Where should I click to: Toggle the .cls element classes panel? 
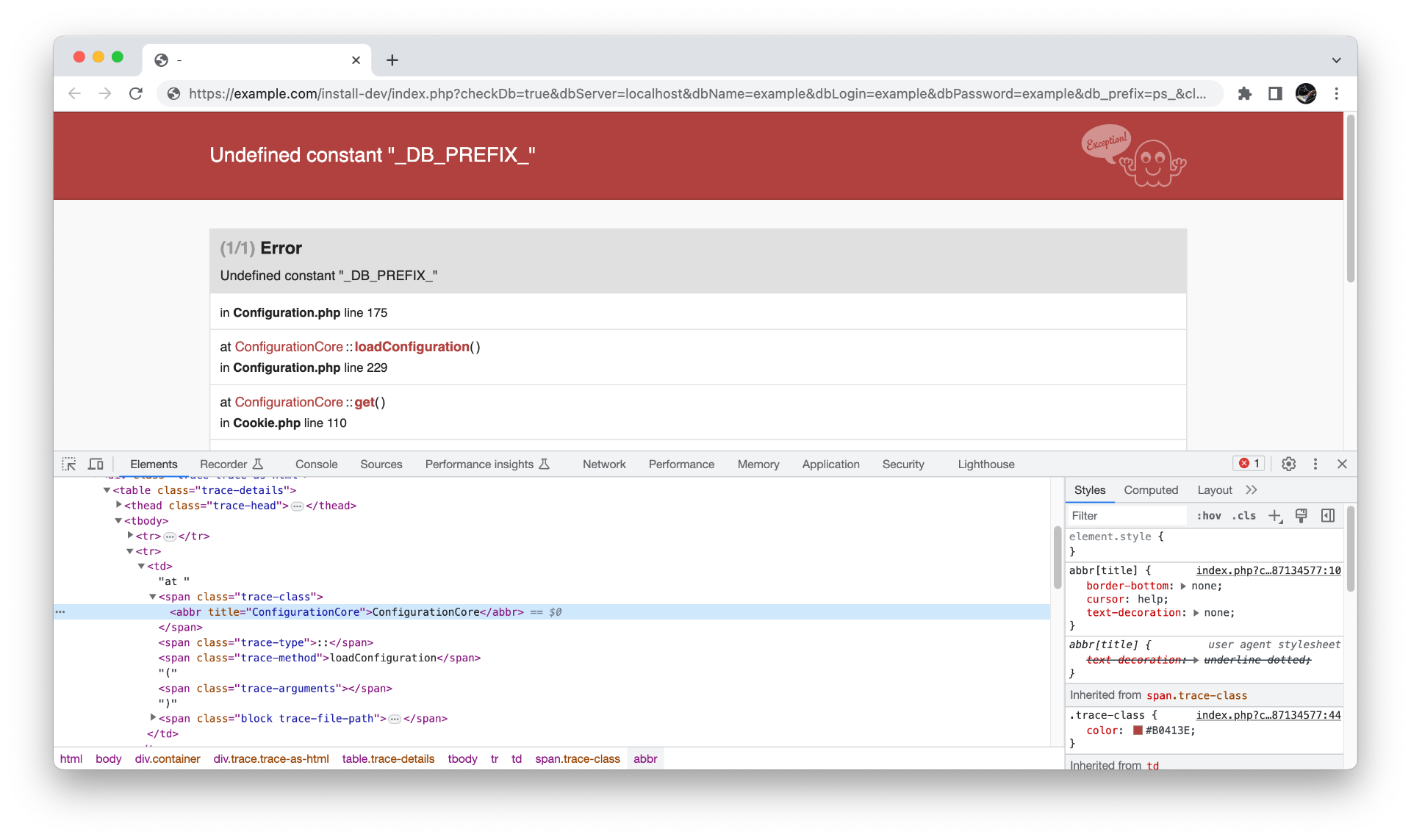click(x=1243, y=516)
